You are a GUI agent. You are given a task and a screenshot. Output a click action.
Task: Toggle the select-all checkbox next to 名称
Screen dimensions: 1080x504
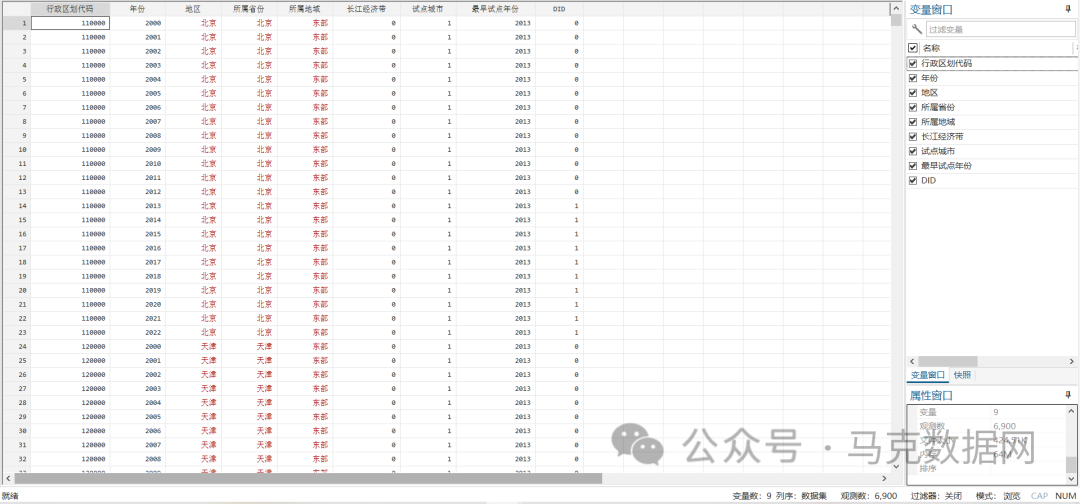913,48
